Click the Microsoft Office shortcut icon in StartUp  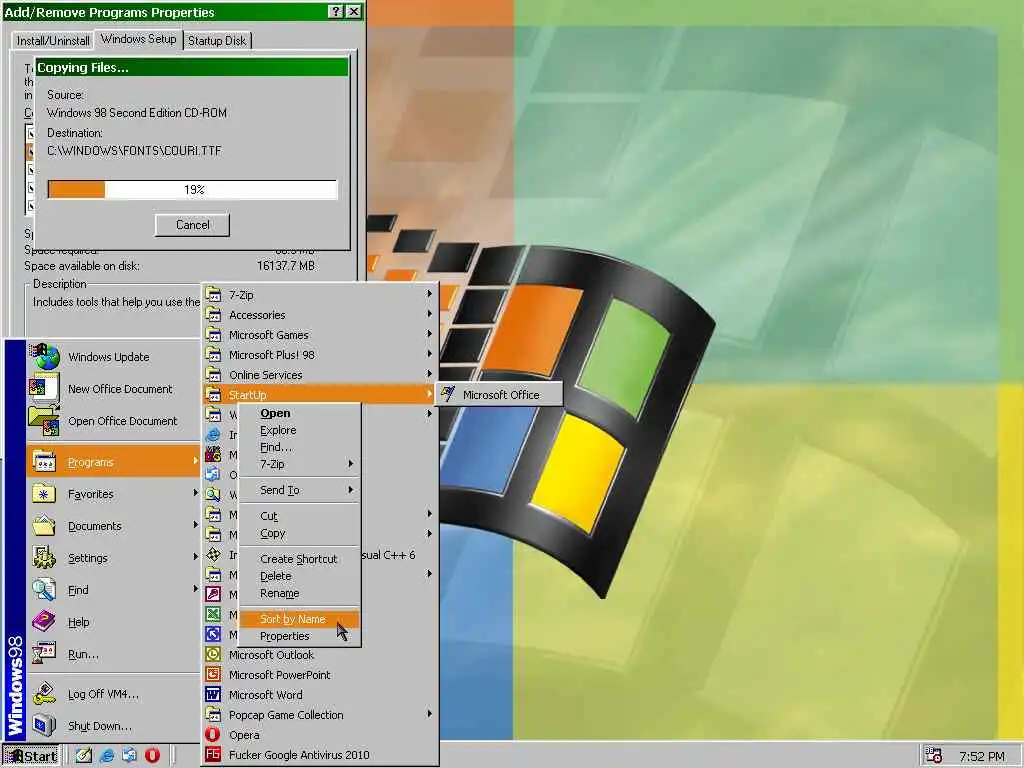click(x=447, y=394)
